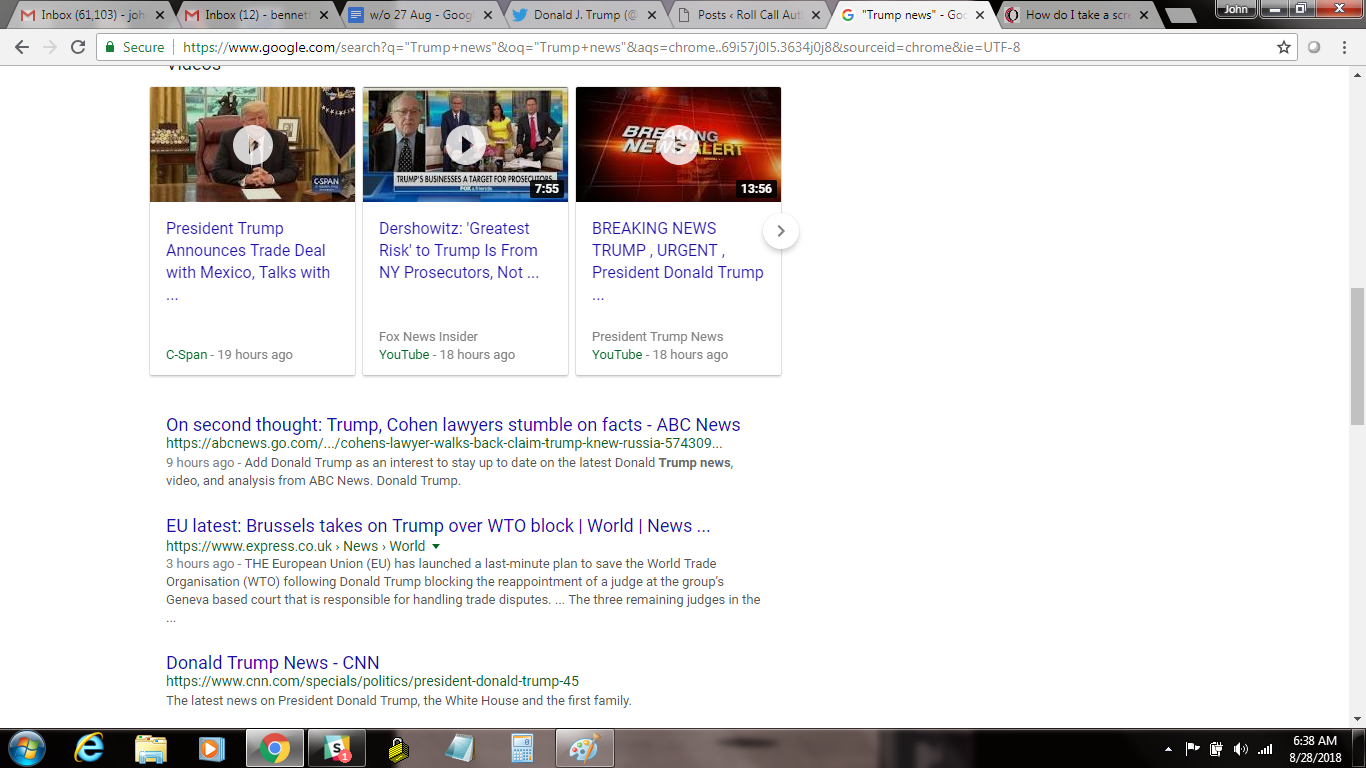Open the notepad taskbar icon
The image size is (1366, 768).
(460, 748)
